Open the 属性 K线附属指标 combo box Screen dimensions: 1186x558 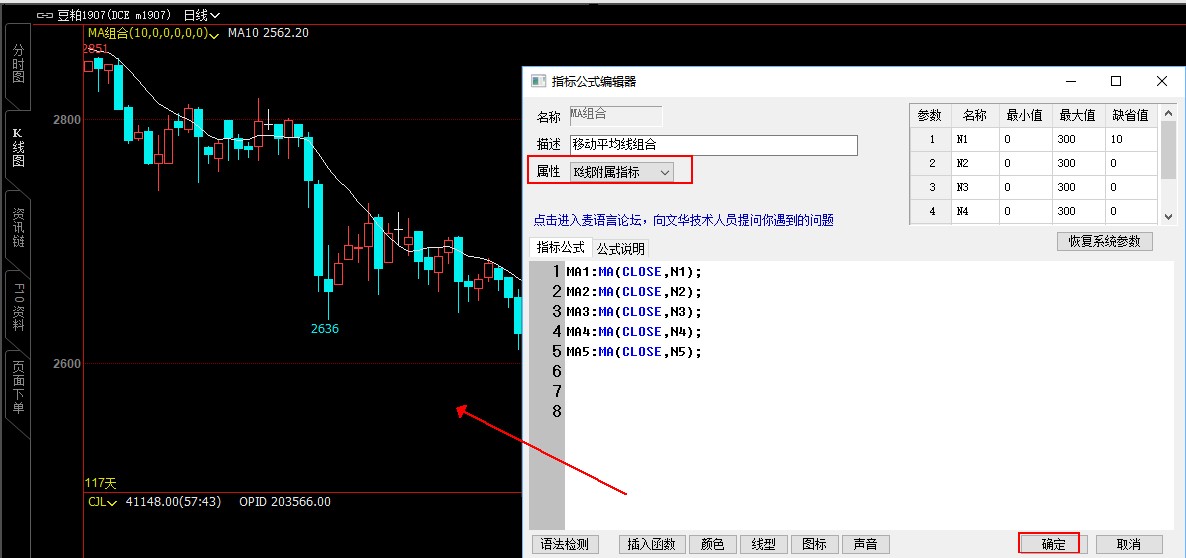click(621, 172)
